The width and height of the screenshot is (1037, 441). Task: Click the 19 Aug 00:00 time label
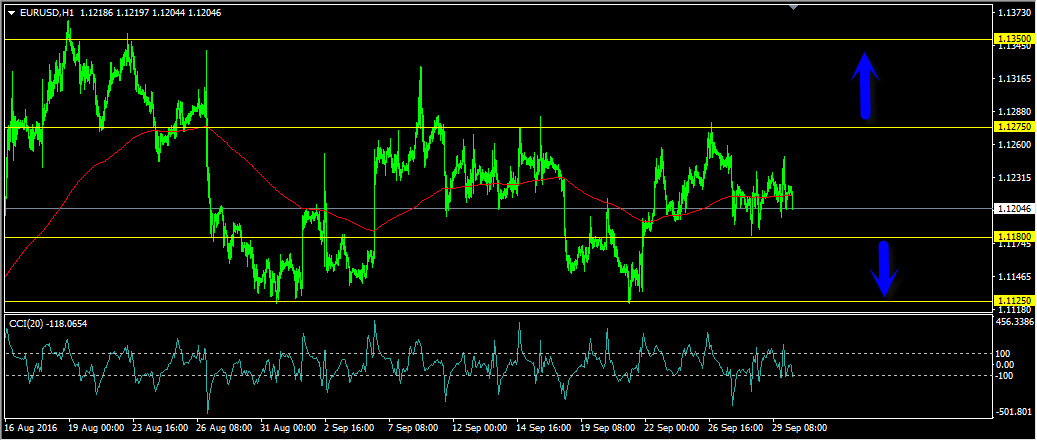pyautogui.click(x=97, y=428)
